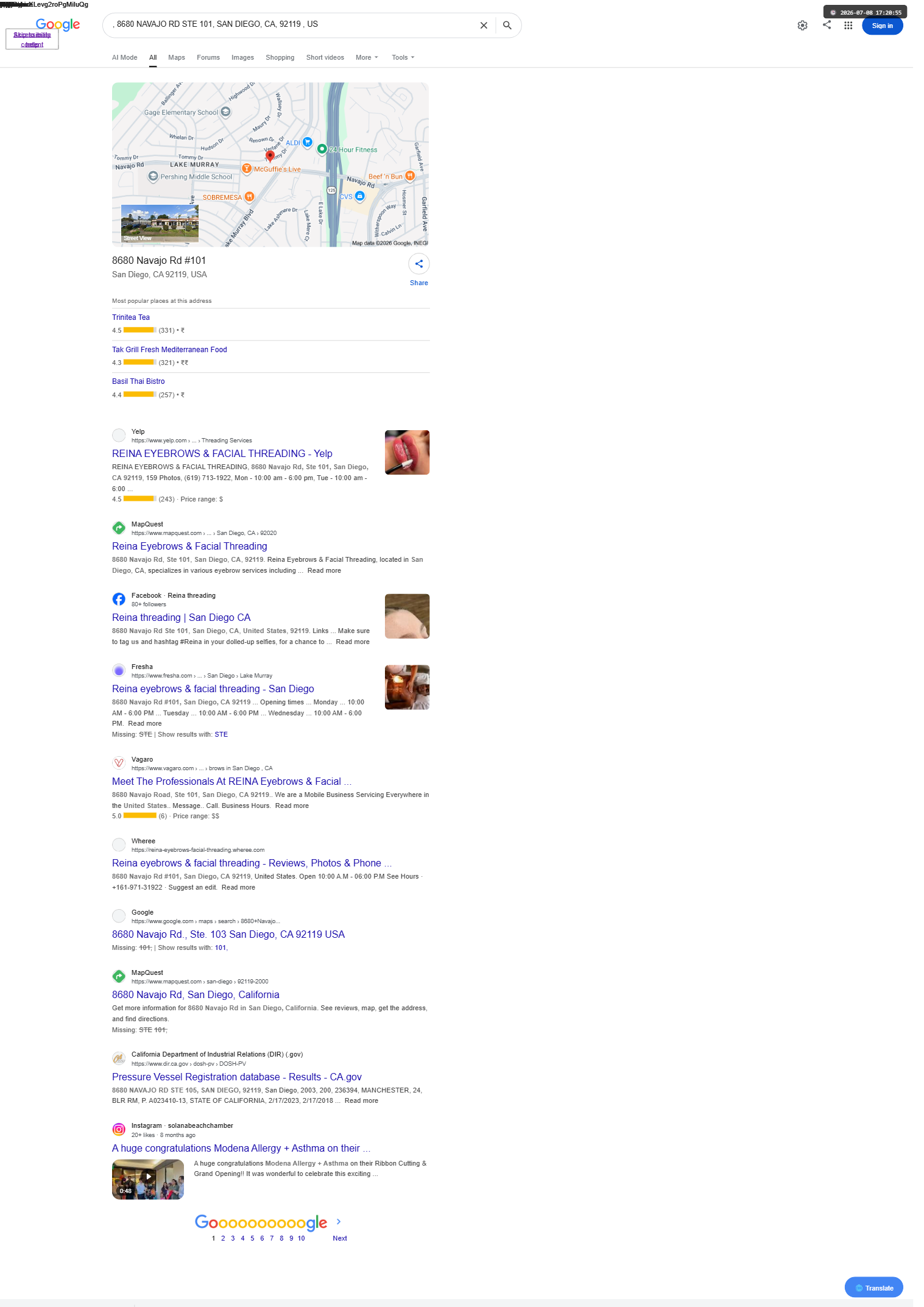The image size is (924, 1307).
Task: Click the red location pin on map
Action: [x=270, y=156]
